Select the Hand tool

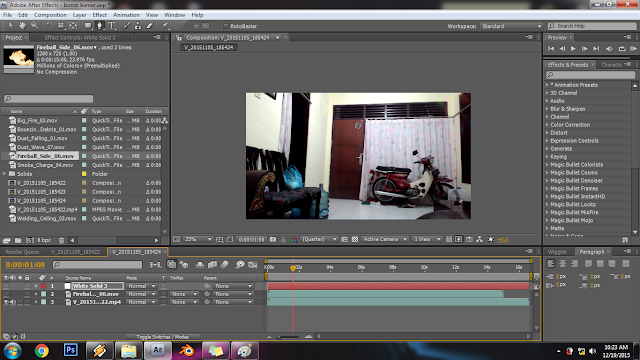[x=22, y=26]
